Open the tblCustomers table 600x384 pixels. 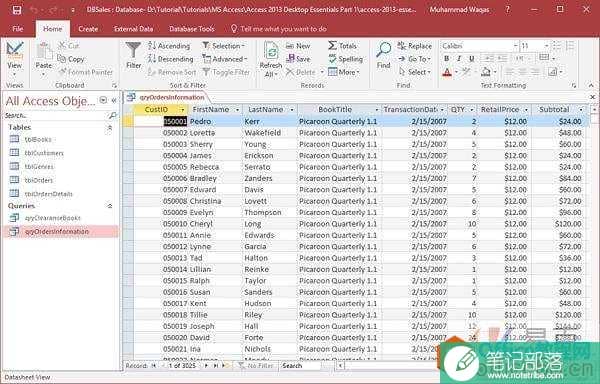click(44, 153)
